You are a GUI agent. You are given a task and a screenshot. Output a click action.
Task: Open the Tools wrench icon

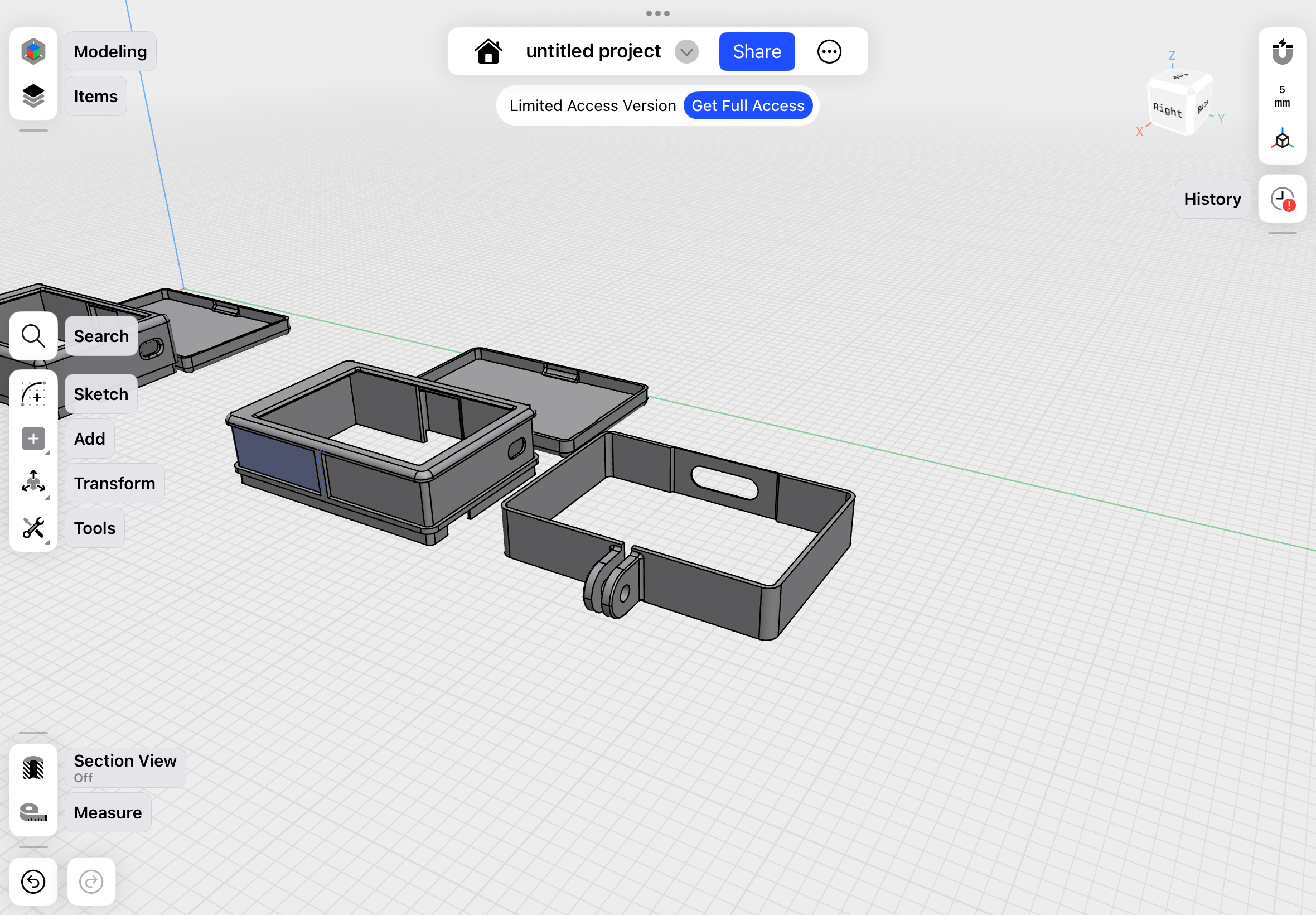coord(33,528)
